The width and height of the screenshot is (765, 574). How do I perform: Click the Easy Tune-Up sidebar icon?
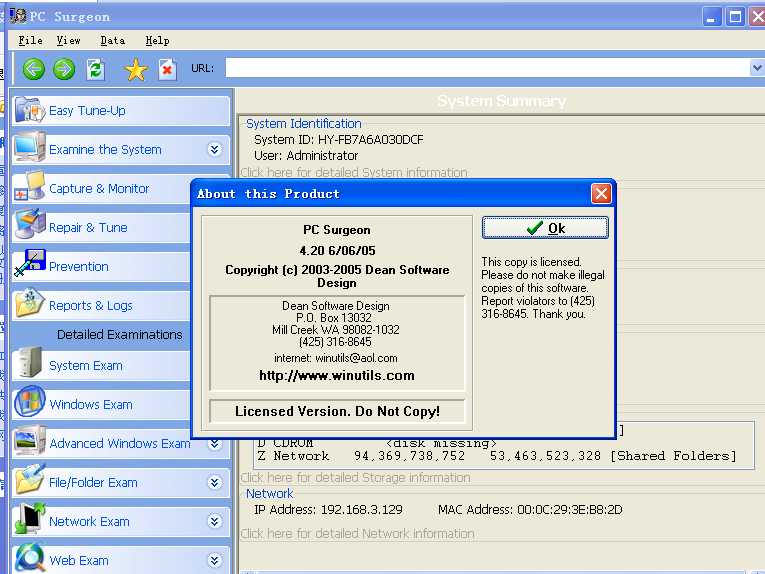pyautogui.click(x=30, y=110)
